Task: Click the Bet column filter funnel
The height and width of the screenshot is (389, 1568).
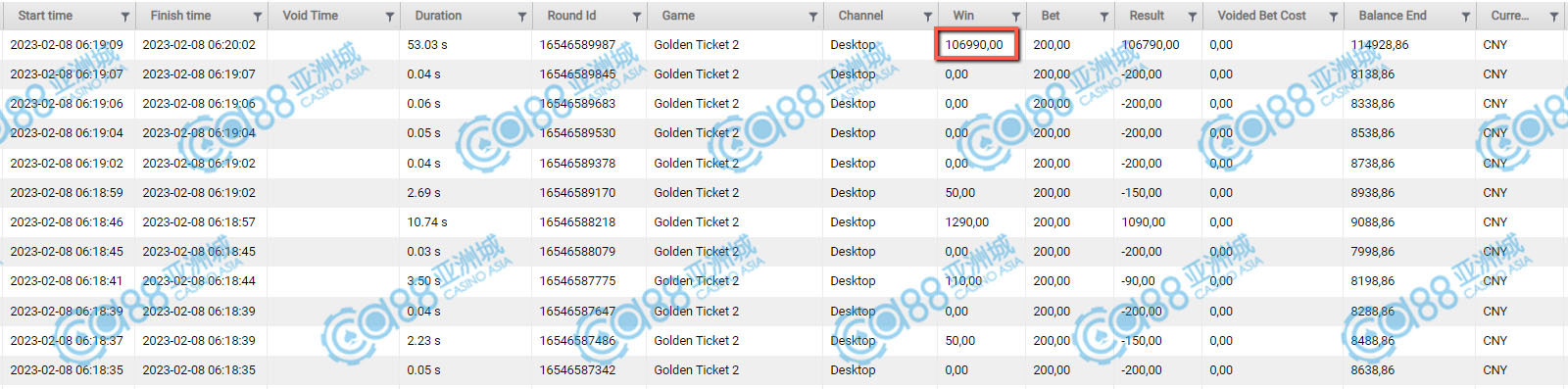Action: pos(1103,17)
